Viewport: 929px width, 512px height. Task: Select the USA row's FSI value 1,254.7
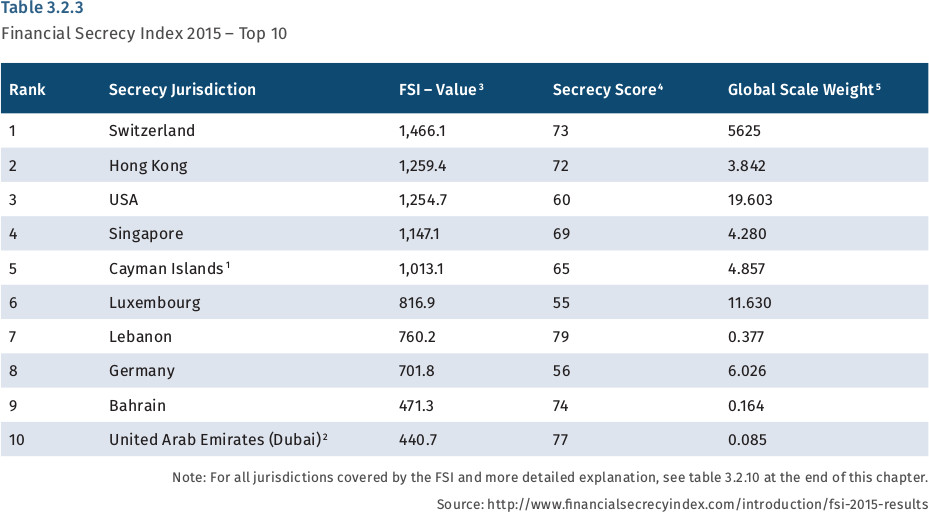422,199
